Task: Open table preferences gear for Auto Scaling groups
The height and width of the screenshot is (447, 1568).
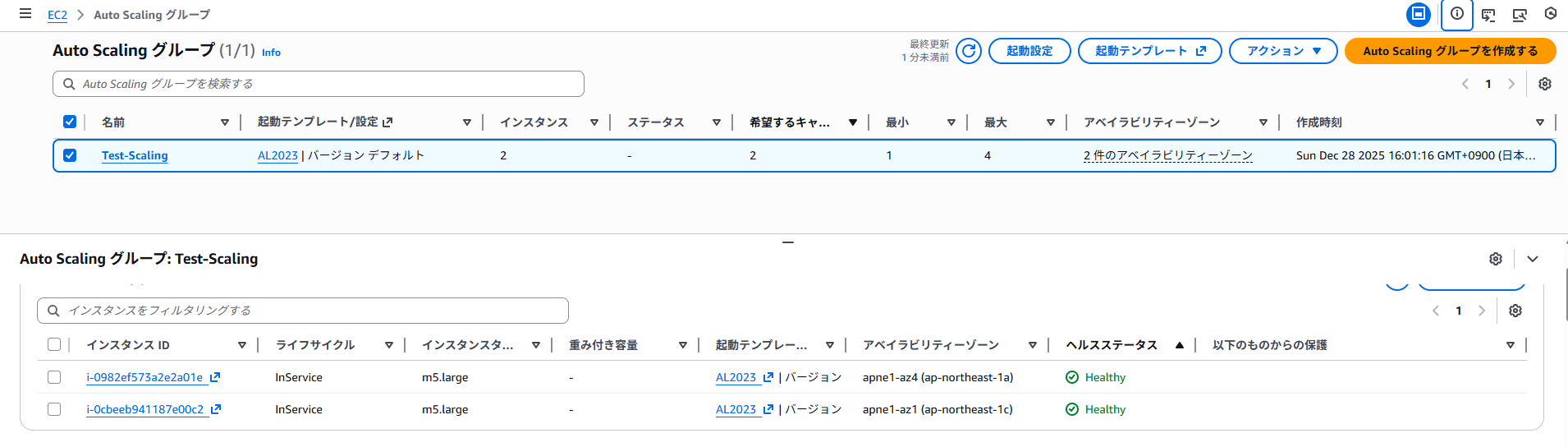Action: (1545, 84)
